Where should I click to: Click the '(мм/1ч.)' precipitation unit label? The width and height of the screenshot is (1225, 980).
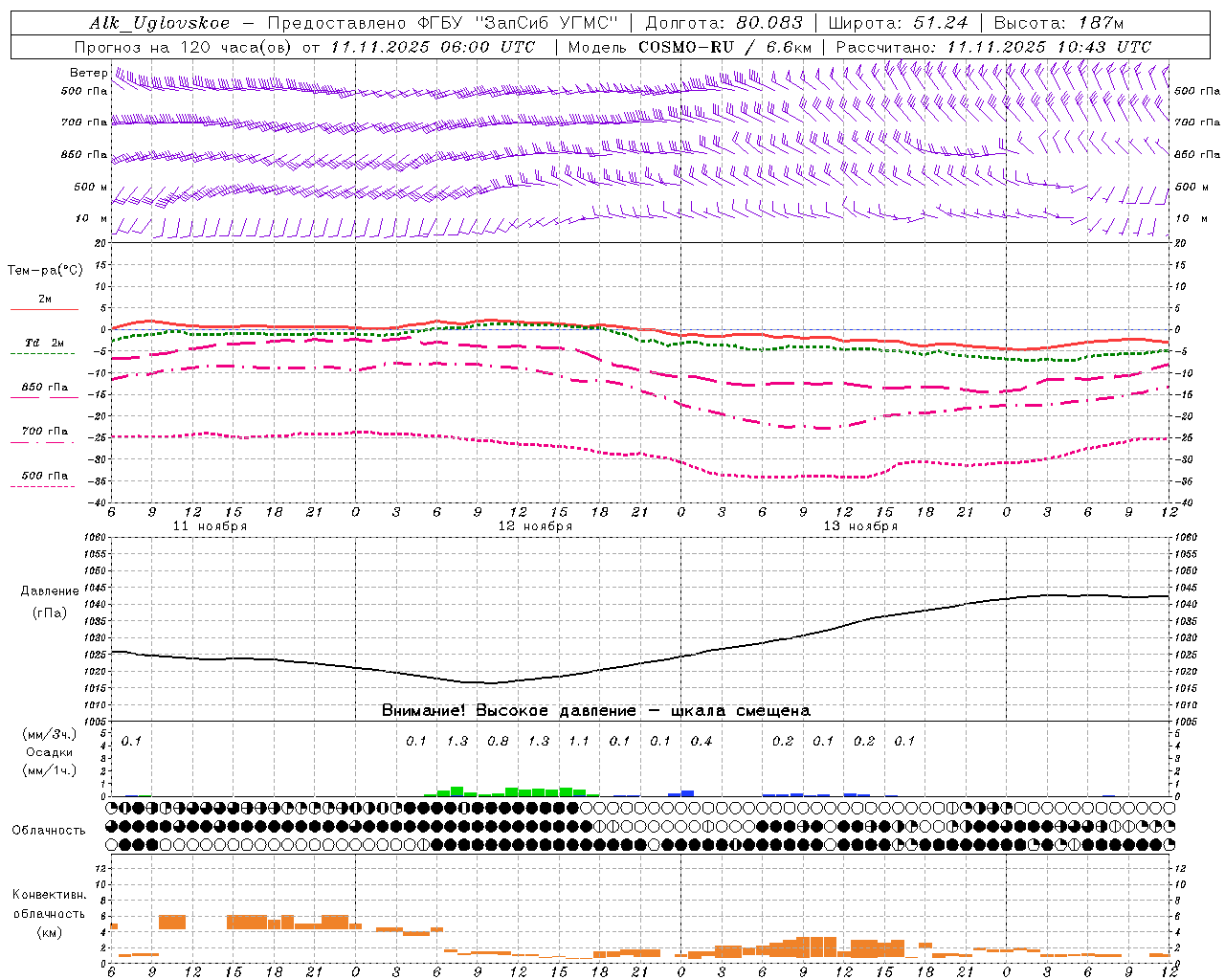point(50,770)
